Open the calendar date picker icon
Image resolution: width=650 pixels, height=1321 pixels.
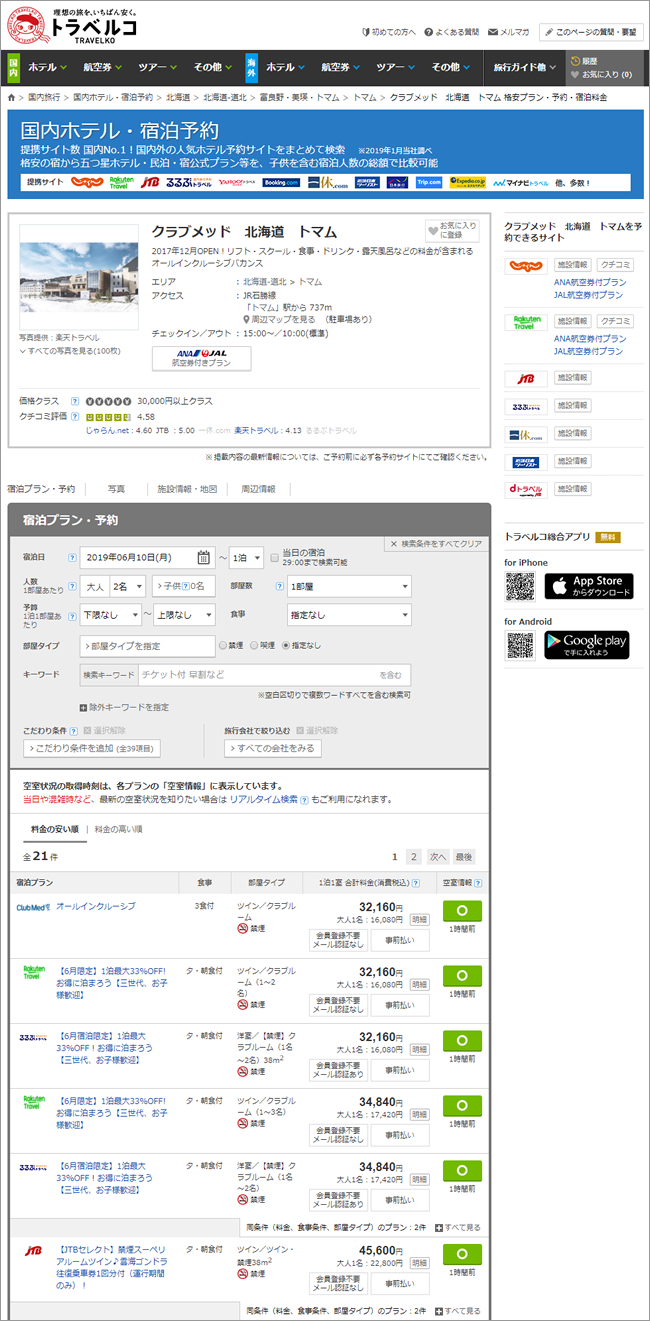[x=204, y=557]
